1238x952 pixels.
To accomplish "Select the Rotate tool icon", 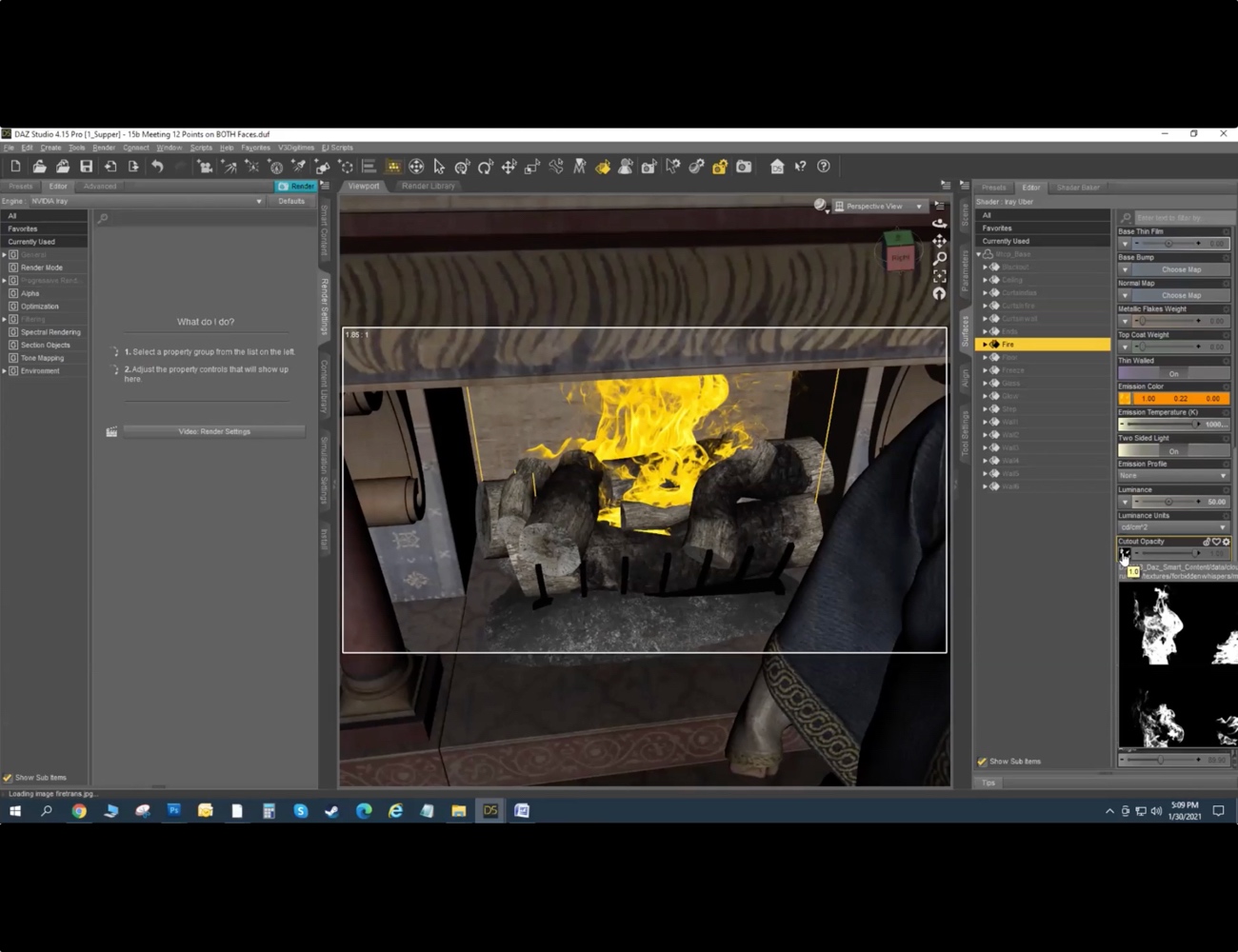I will point(486,167).
